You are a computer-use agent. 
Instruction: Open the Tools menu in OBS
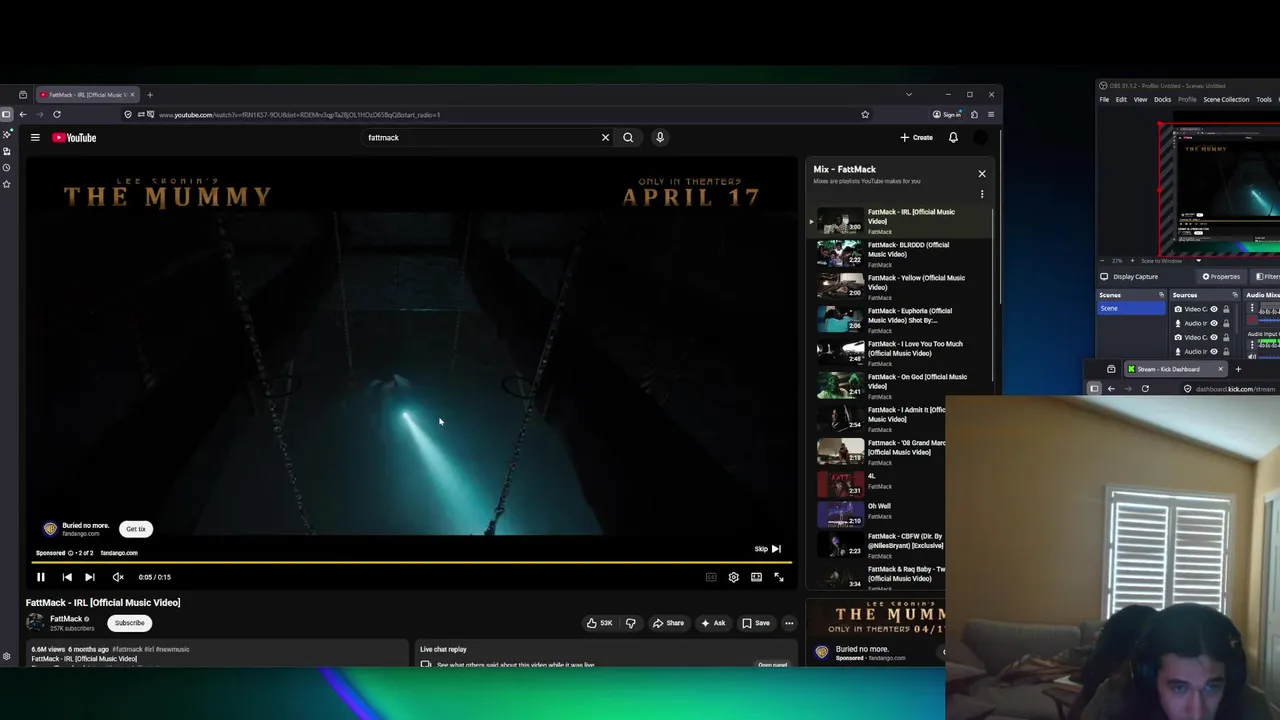1264,100
